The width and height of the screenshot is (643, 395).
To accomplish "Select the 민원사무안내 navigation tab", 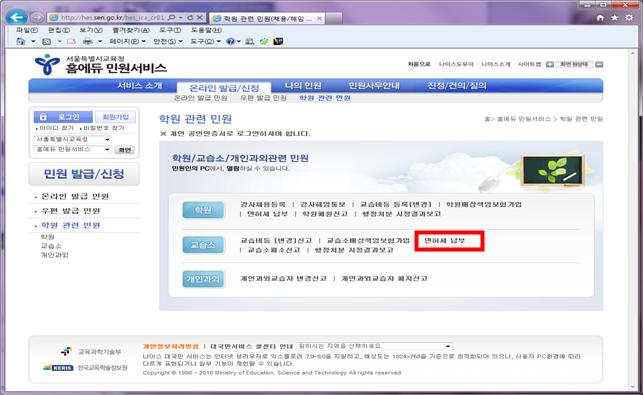I will [374, 86].
